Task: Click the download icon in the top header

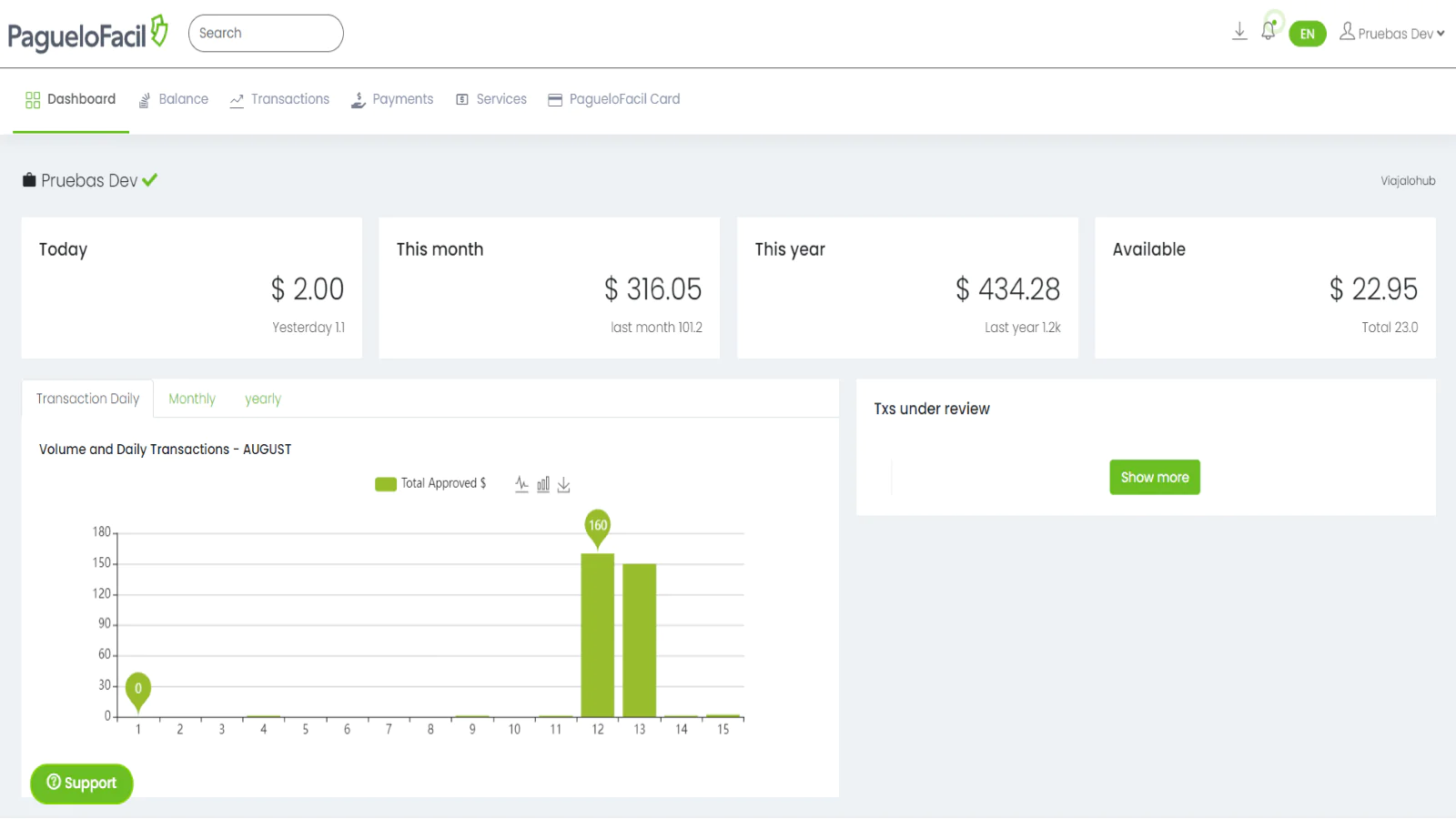Action: click(1239, 32)
